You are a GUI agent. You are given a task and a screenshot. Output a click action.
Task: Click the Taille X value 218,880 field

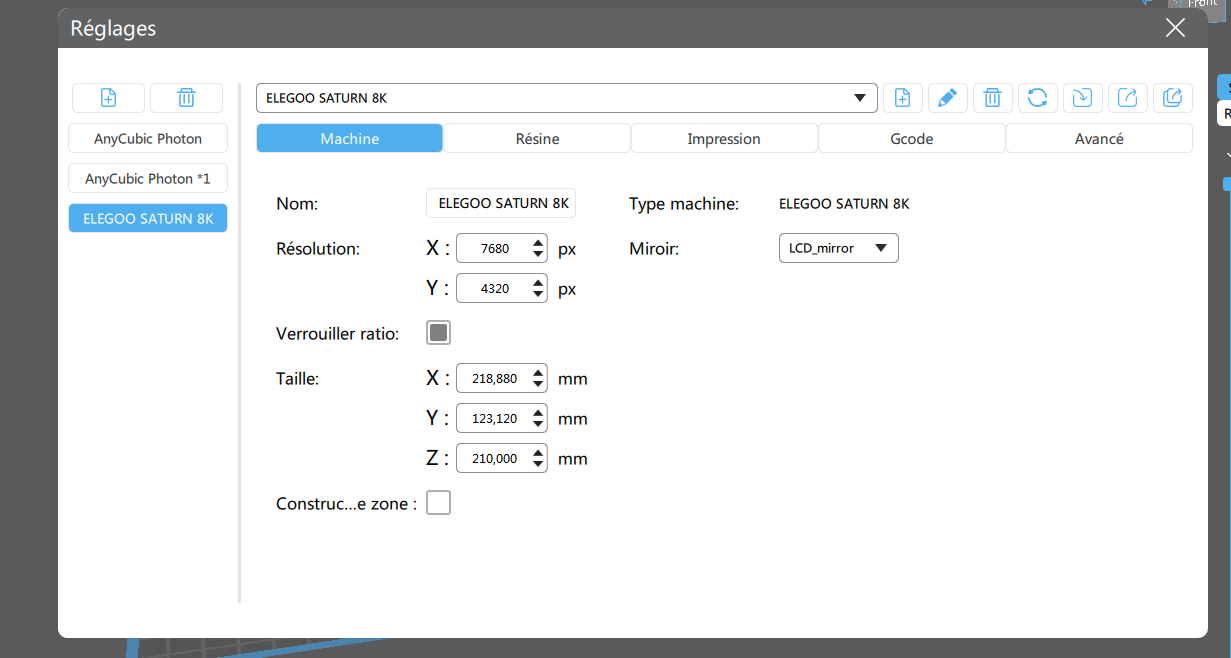(494, 379)
